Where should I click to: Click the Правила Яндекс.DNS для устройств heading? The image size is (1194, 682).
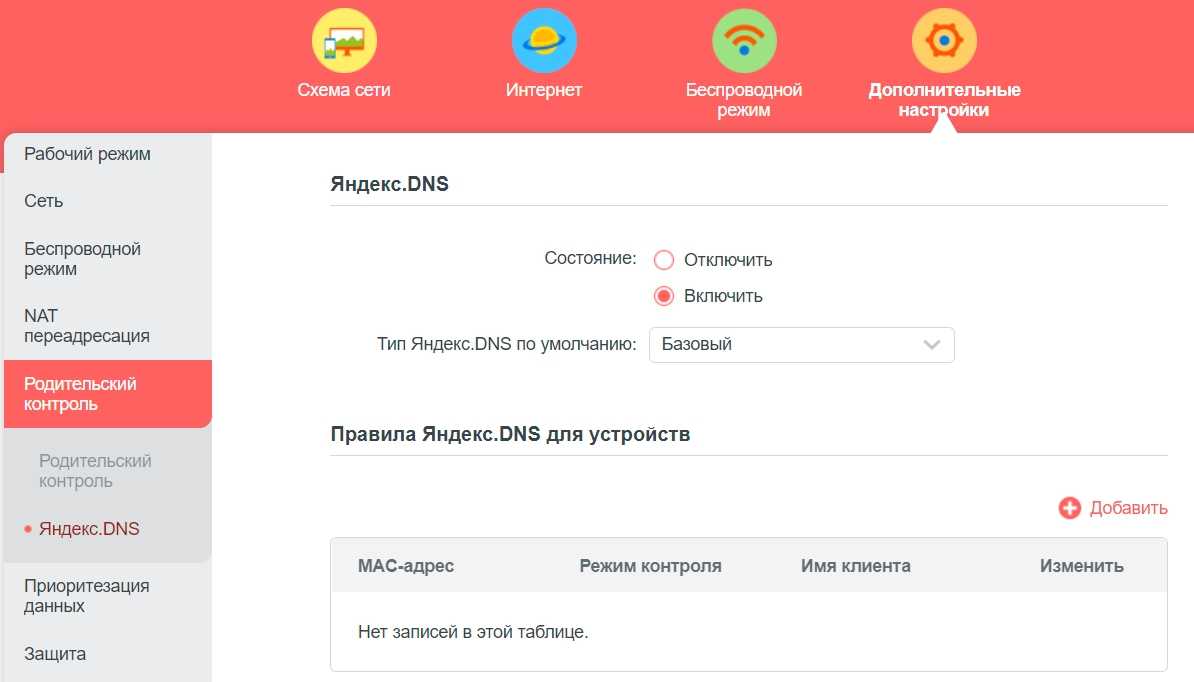tap(510, 434)
